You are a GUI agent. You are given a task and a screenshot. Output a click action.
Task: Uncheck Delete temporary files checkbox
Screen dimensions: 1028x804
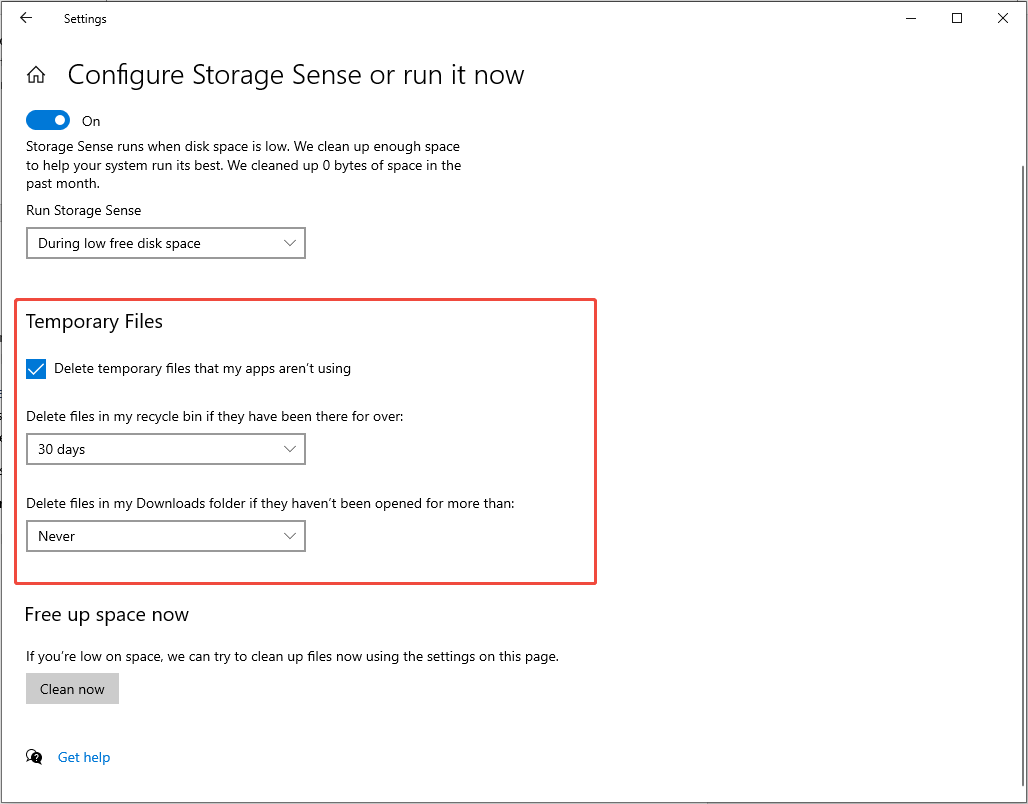pyautogui.click(x=36, y=369)
